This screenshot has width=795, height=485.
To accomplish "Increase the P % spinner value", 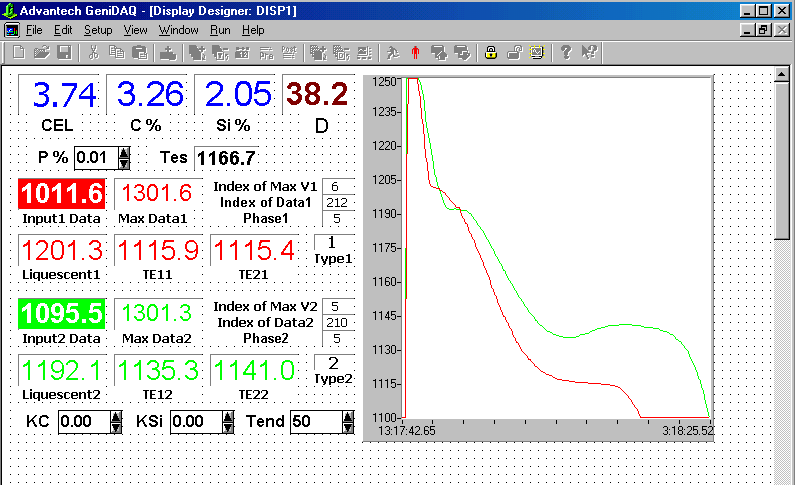I will (124, 153).
